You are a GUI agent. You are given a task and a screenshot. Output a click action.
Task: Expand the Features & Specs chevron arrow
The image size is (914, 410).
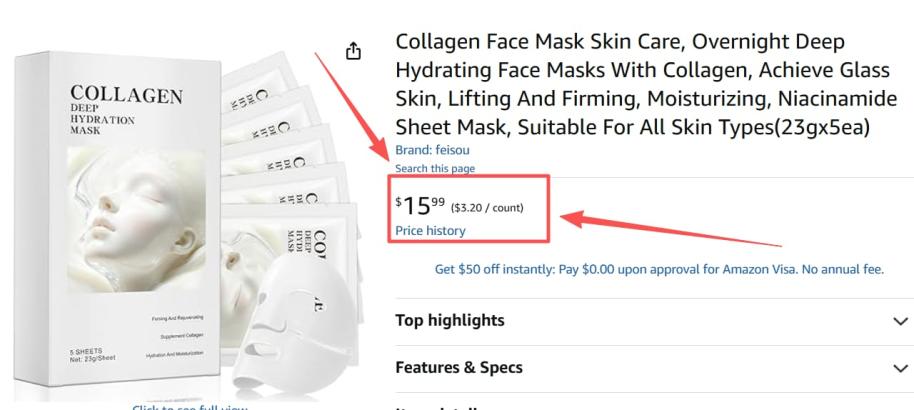point(901,368)
